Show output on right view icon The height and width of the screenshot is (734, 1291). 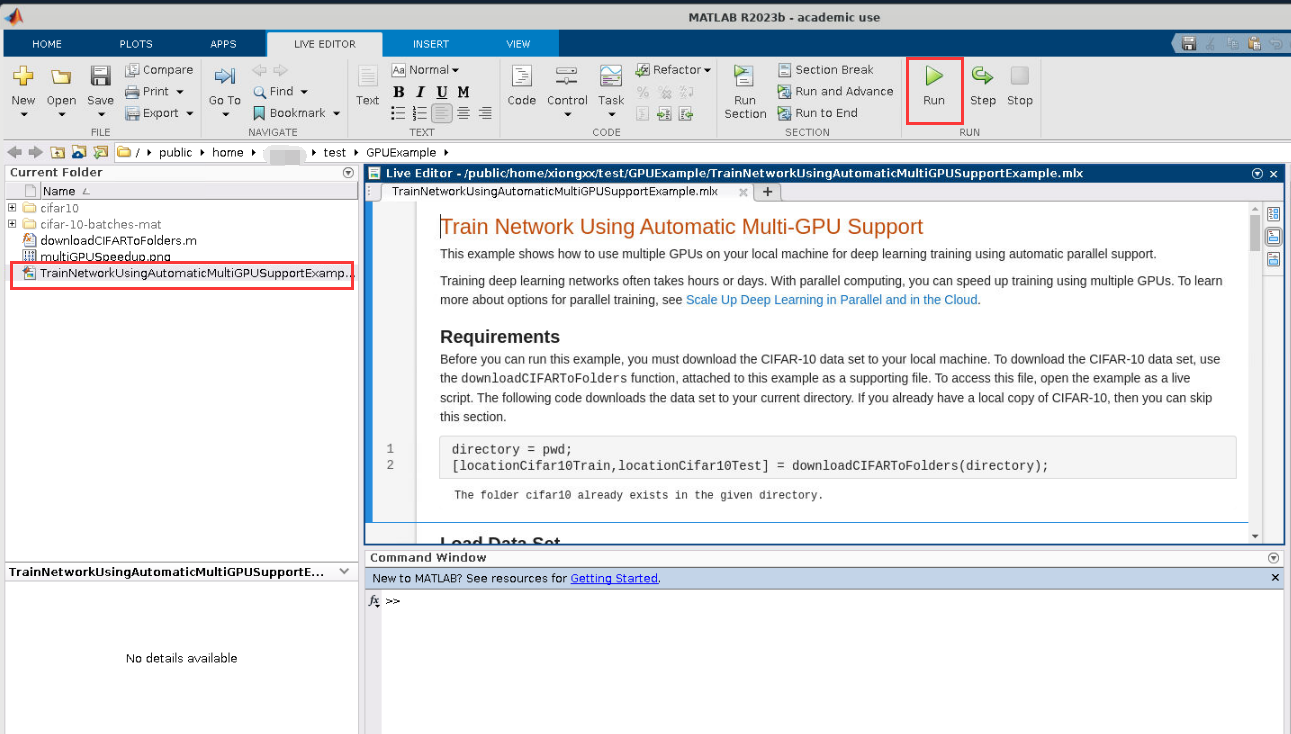click(x=1273, y=213)
